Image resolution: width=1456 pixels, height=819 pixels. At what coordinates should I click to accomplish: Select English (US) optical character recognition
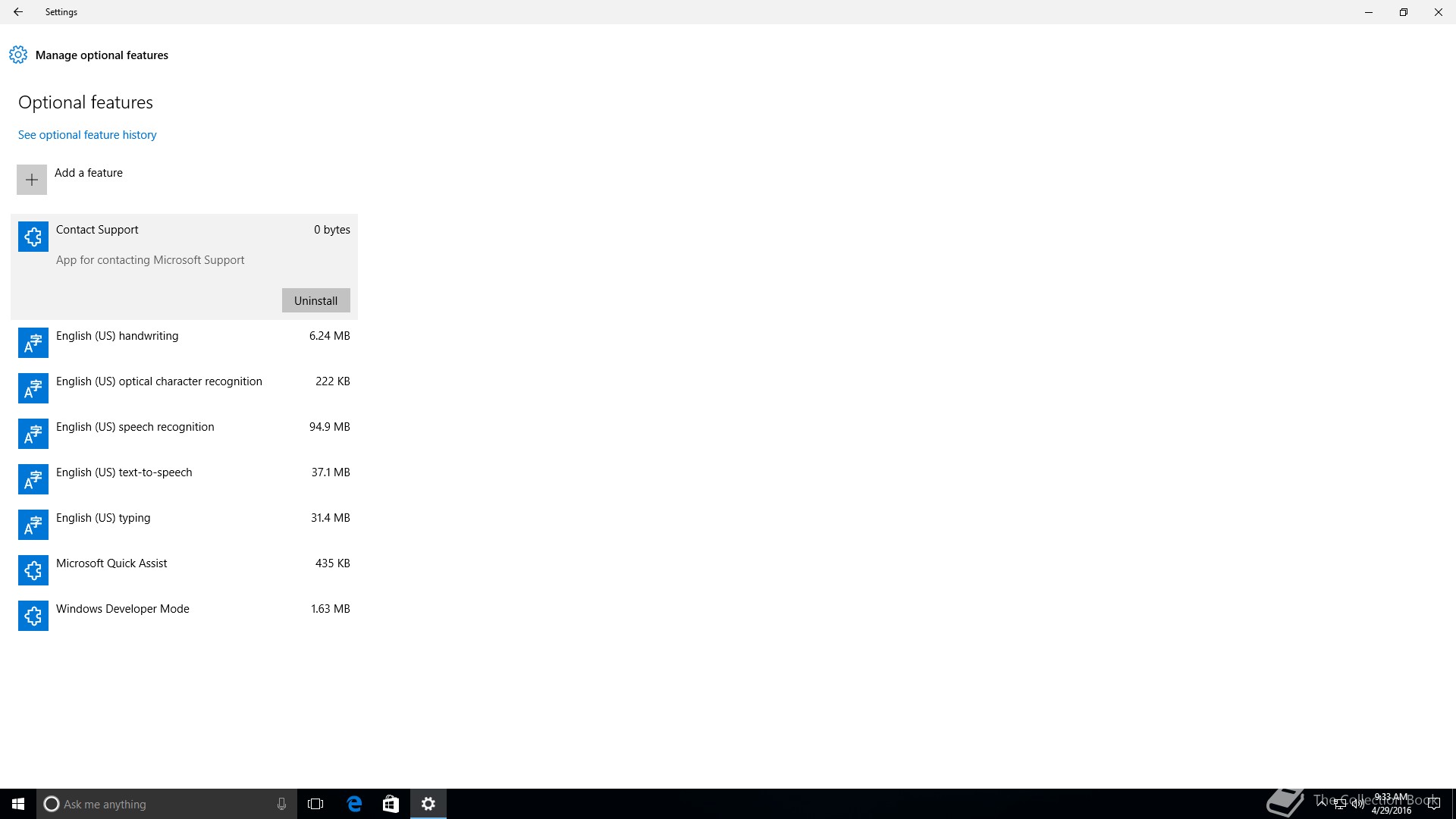184,388
